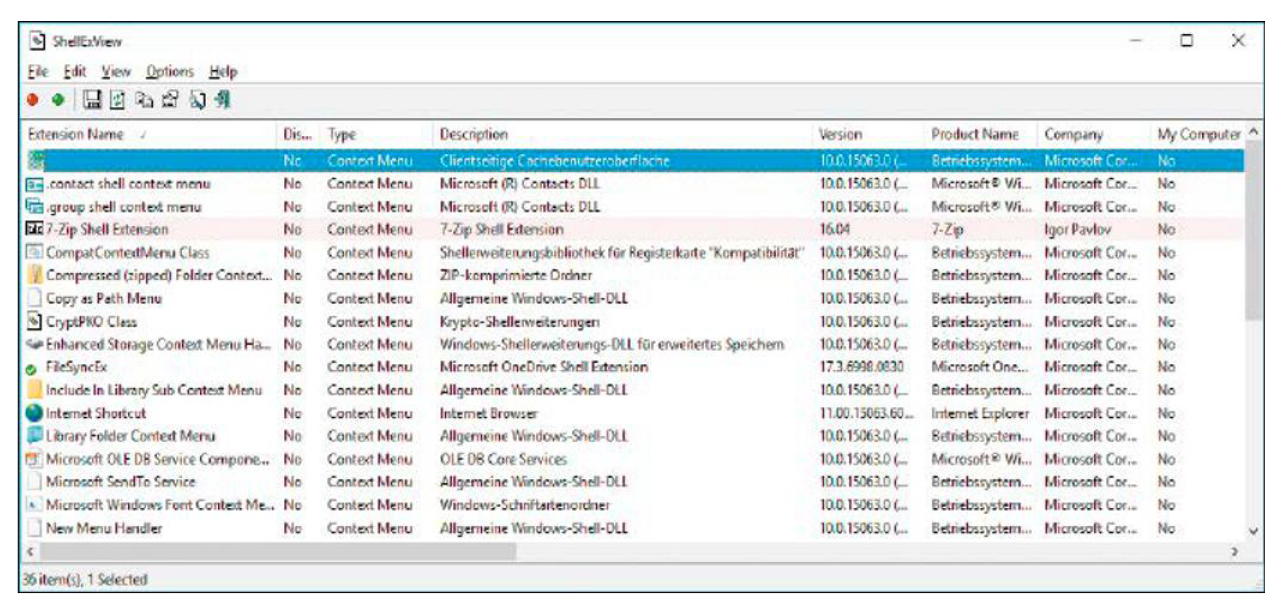Click the horizontal scrollbar thumb

[277, 551]
